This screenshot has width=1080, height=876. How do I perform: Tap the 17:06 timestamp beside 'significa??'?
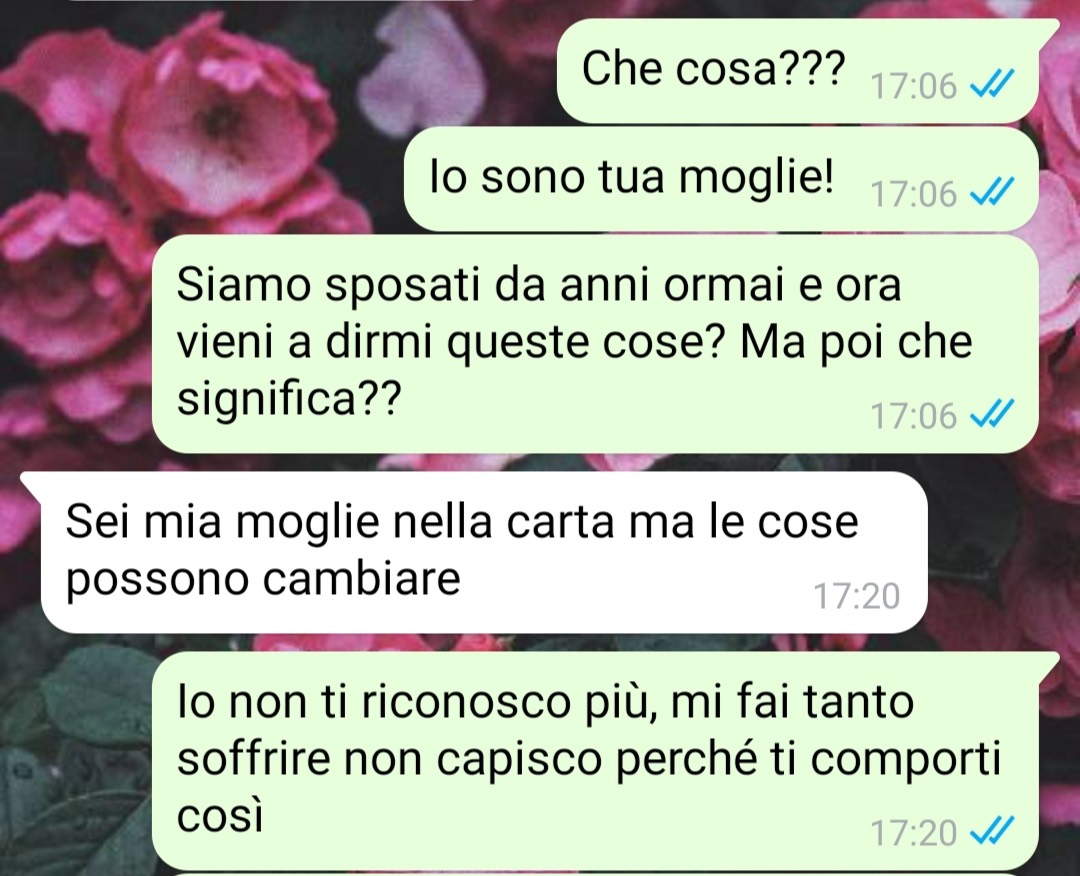[914, 417]
